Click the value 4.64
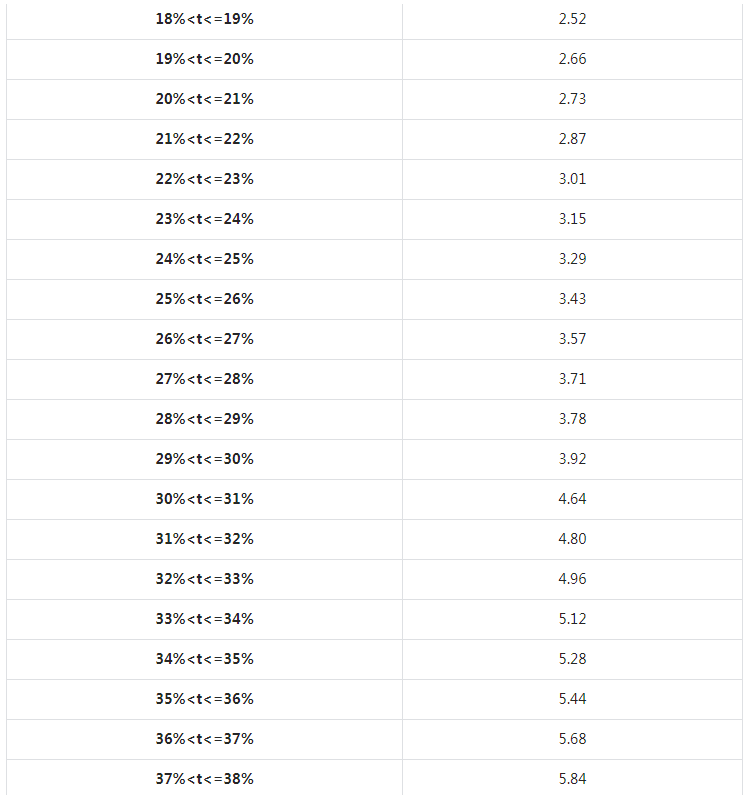The width and height of the screenshot is (746, 795). pos(572,499)
